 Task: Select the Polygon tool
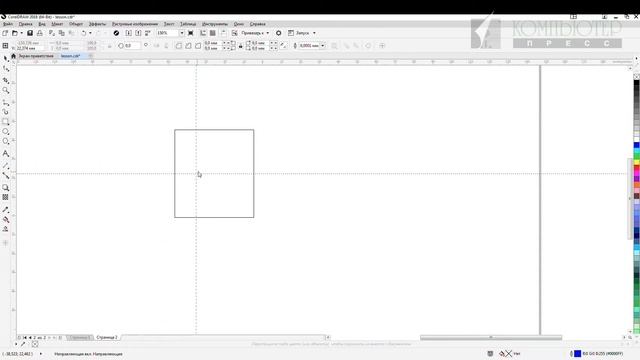[6, 141]
